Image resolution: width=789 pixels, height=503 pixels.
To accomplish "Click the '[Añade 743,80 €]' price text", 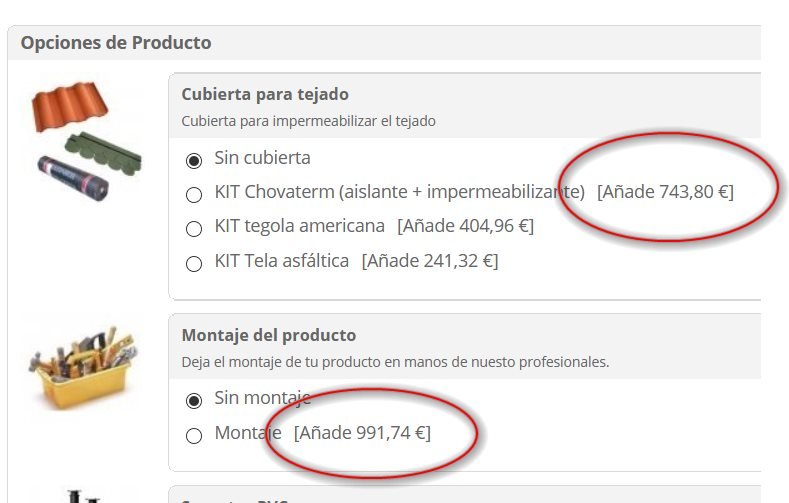I will click(665, 191).
